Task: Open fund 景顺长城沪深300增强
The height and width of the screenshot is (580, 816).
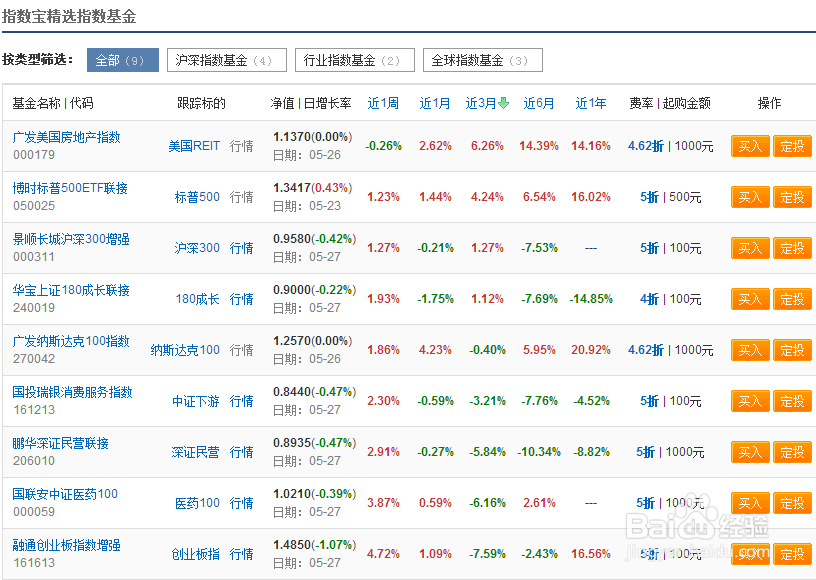Action: tap(71, 239)
